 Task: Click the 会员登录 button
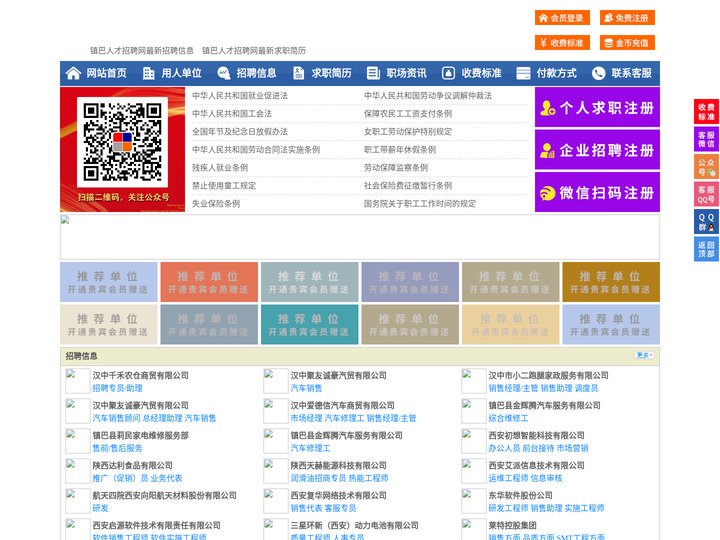pyautogui.click(x=562, y=18)
